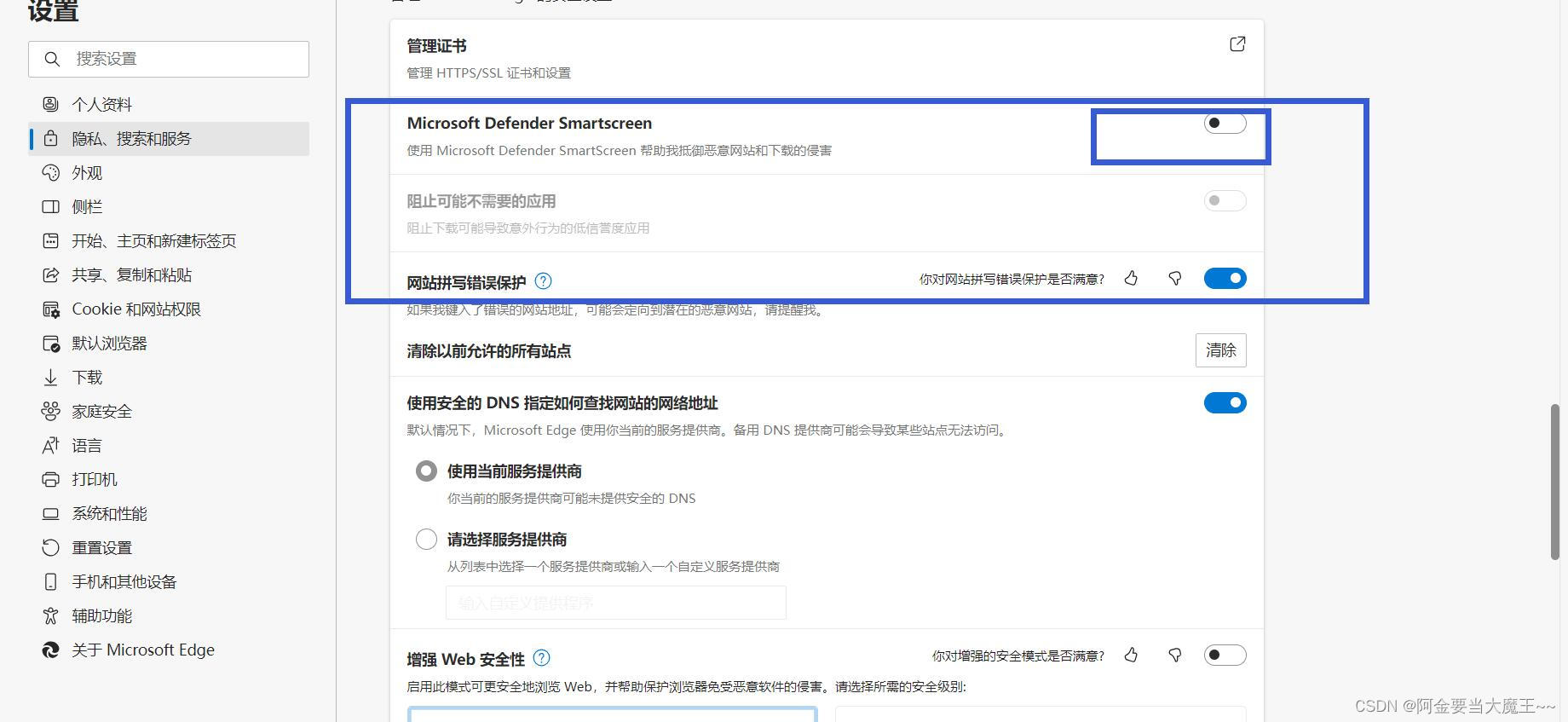This screenshot has height=722, width=1568.
Task: Click the 清除 button
Action: click(1220, 350)
